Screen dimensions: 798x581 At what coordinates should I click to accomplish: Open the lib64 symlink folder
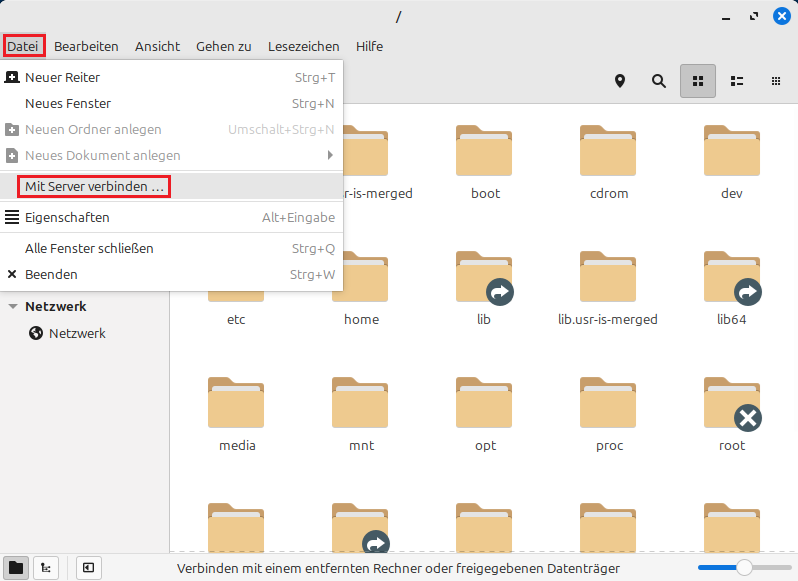click(x=732, y=278)
